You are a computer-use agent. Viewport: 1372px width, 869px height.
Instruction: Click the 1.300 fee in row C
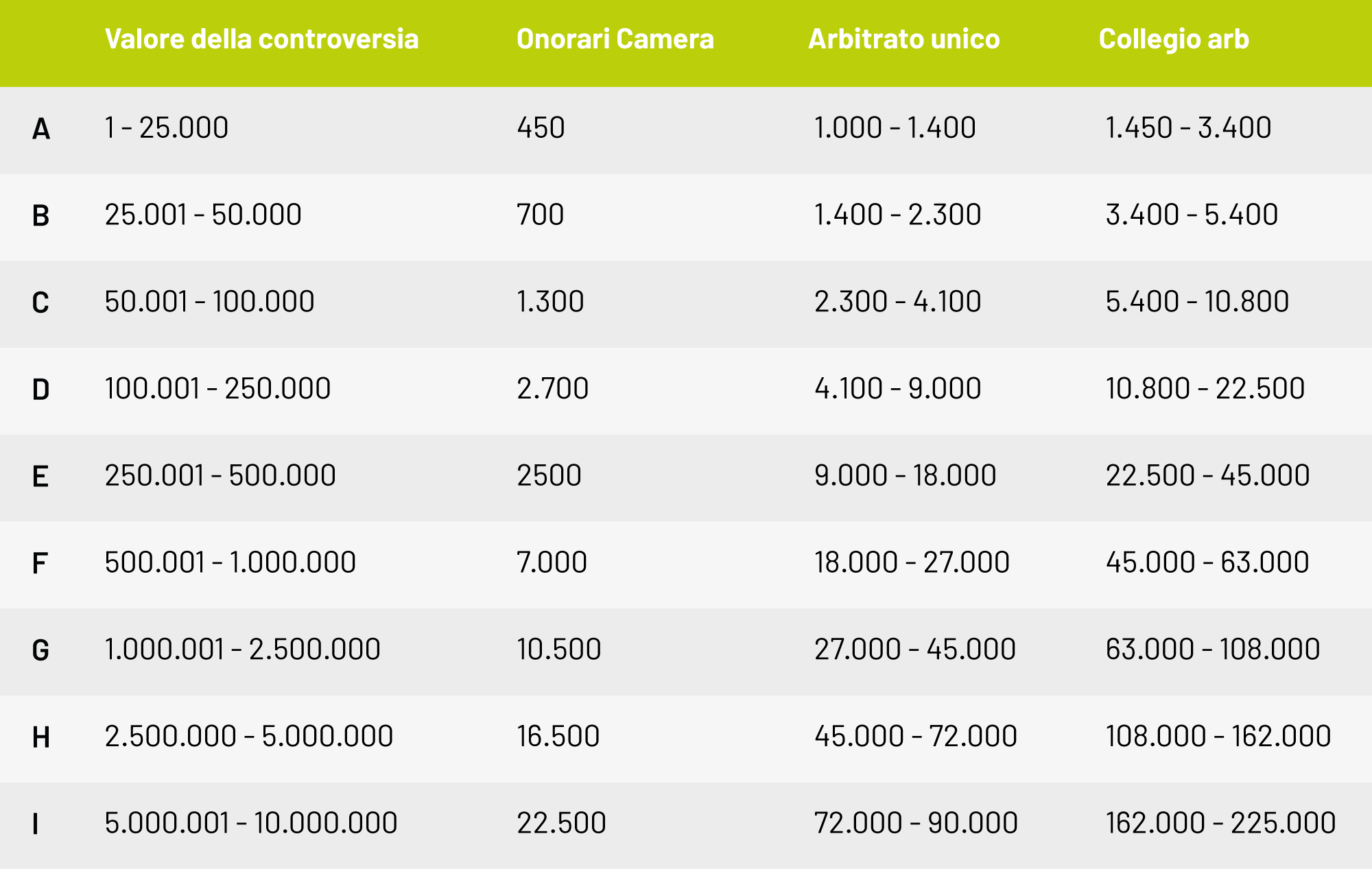(x=550, y=302)
